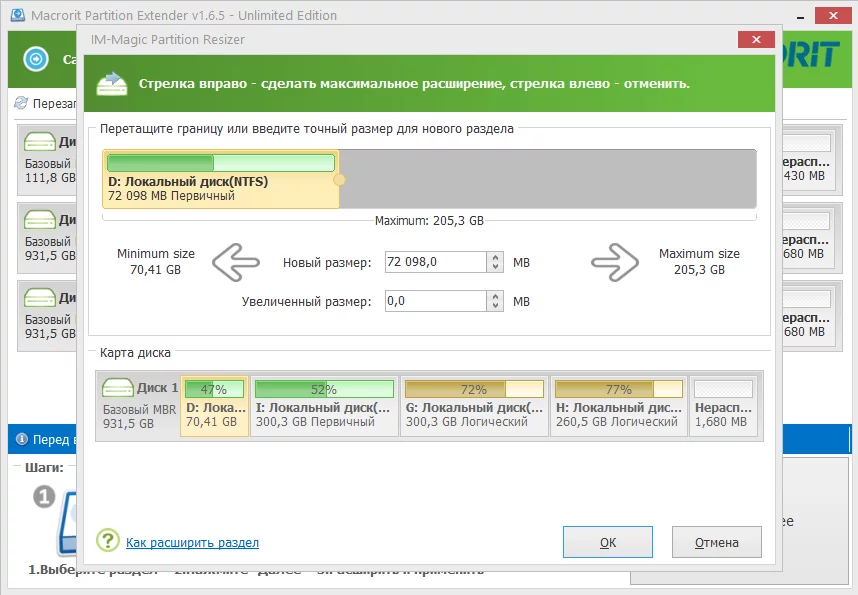
Task: Click the 111,8 GB disk icon in Macrorit
Action: pos(40,142)
